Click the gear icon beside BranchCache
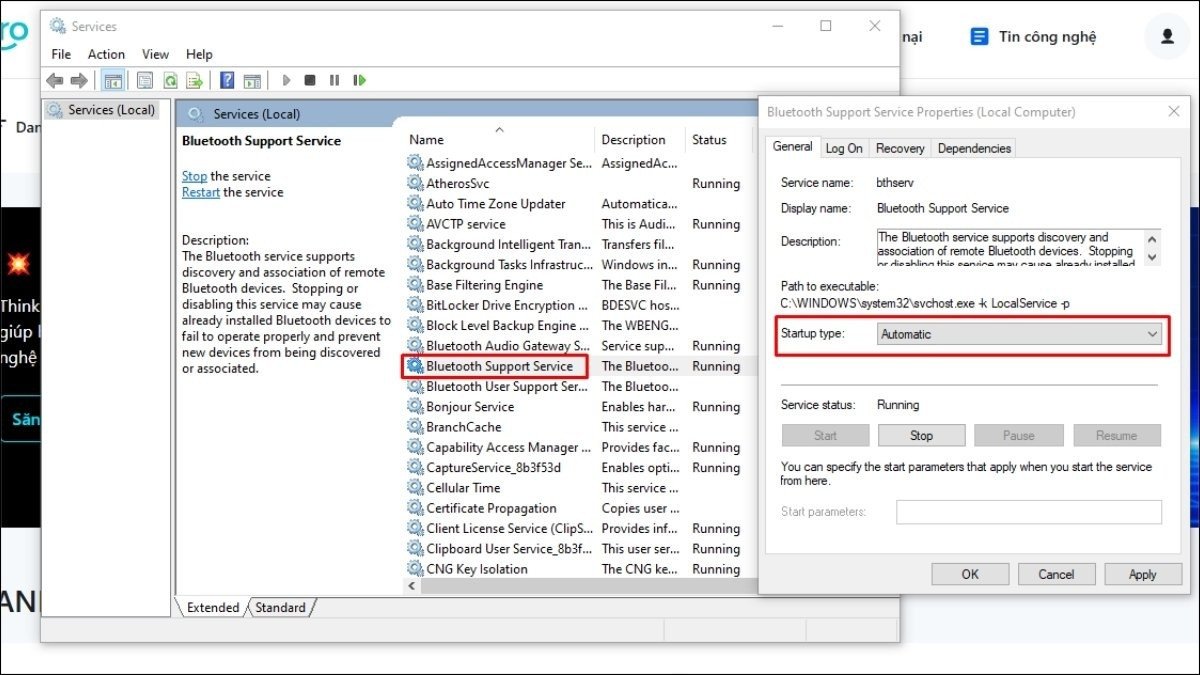The height and width of the screenshot is (675, 1200). coord(415,427)
